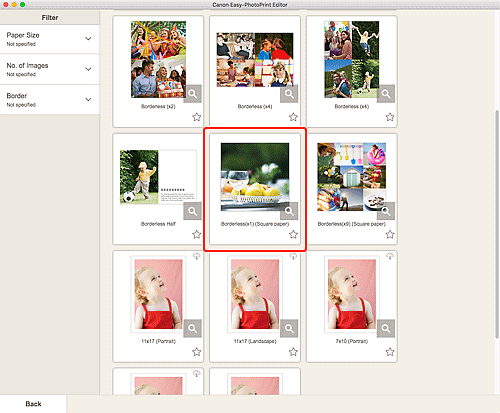This screenshot has height=413, width=500.
Task: Click the '11x17 (Landscape)' label text
Action: 255,341
